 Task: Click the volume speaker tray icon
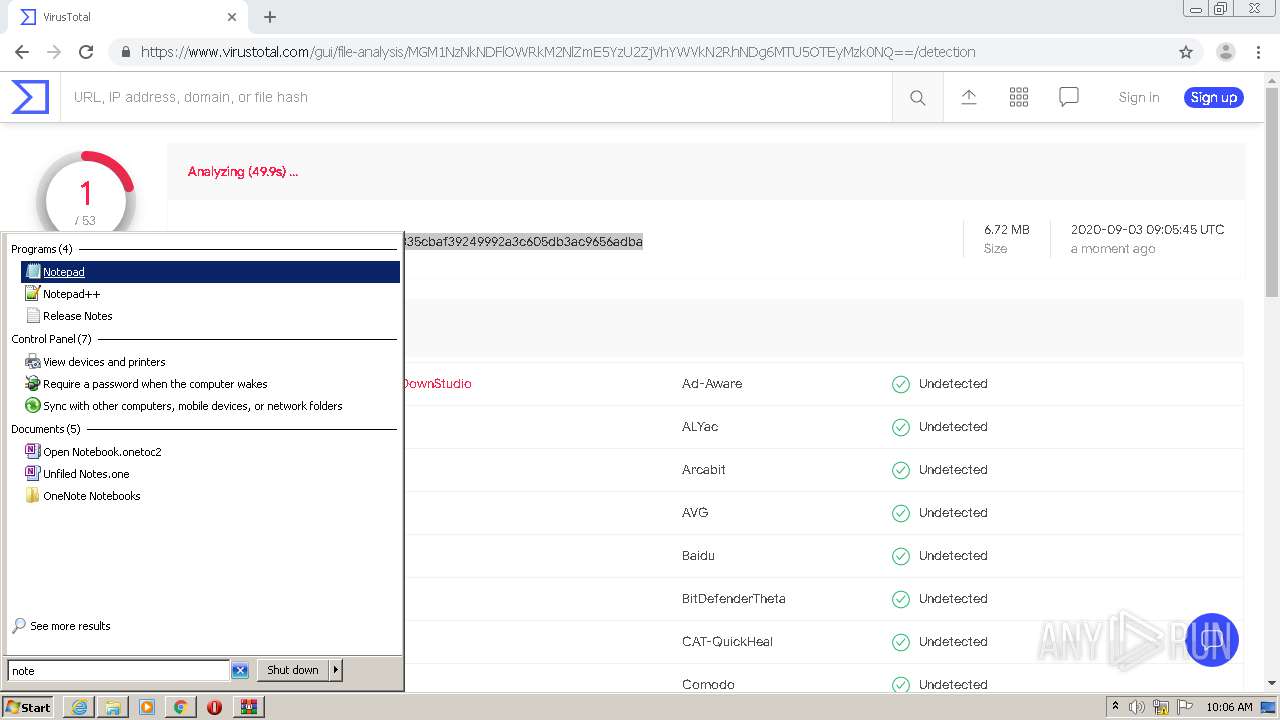pos(1137,707)
